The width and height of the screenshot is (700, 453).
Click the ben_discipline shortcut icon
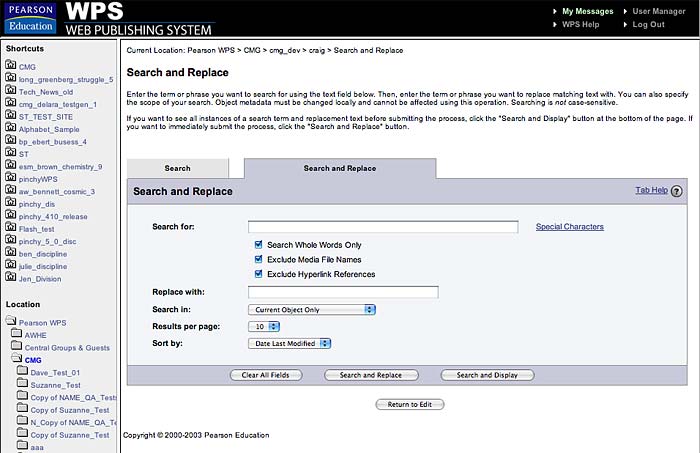click(11, 252)
